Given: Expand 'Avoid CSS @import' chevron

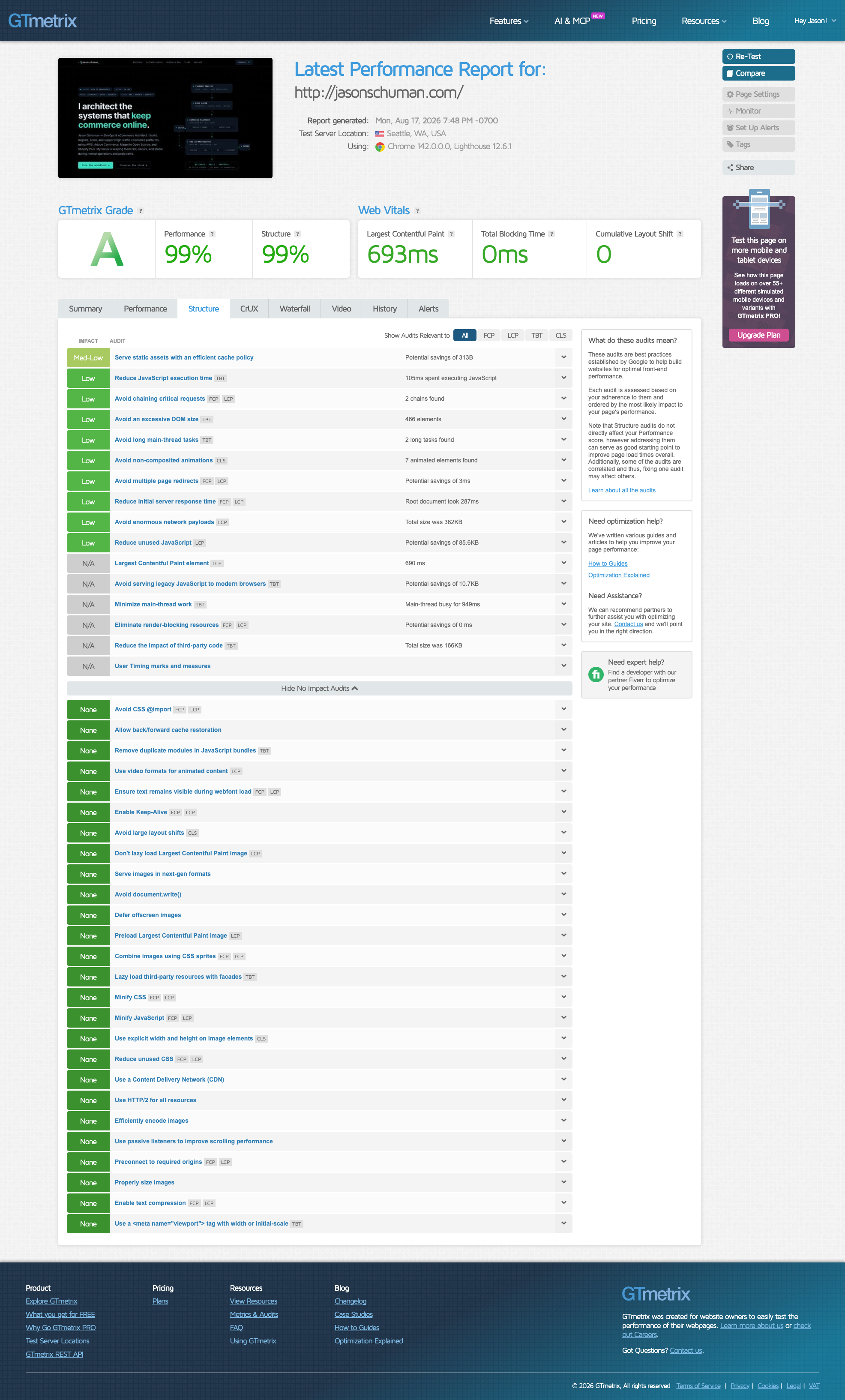Looking at the screenshot, I should pyautogui.click(x=564, y=709).
